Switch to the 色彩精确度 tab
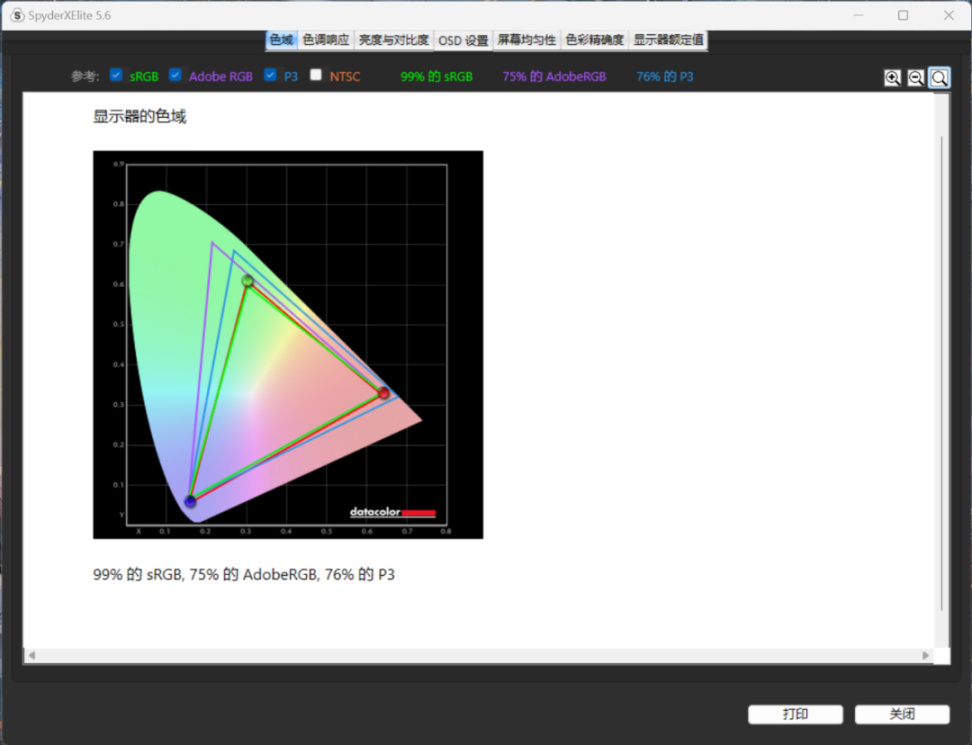The height and width of the screenshot is (745, 972). pos(594,40)
